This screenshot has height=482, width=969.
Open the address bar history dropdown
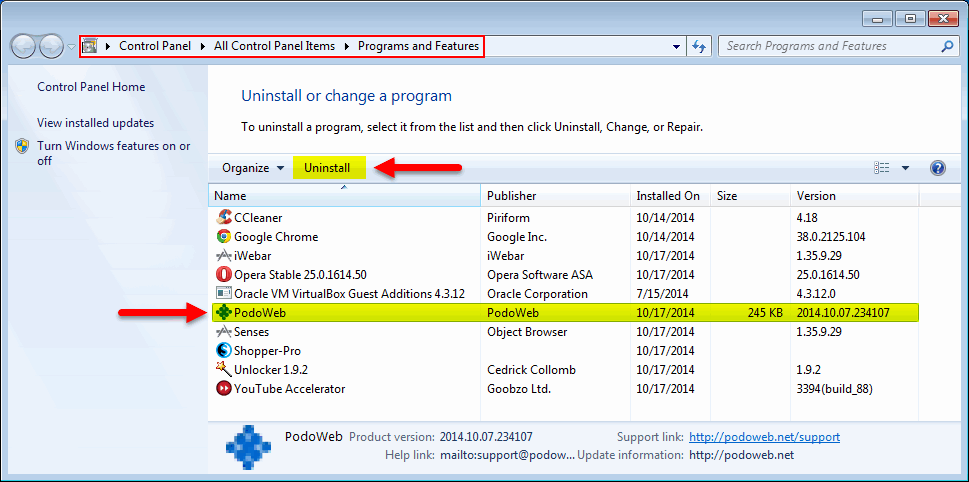pyautogui.click(x=675, y=47)
